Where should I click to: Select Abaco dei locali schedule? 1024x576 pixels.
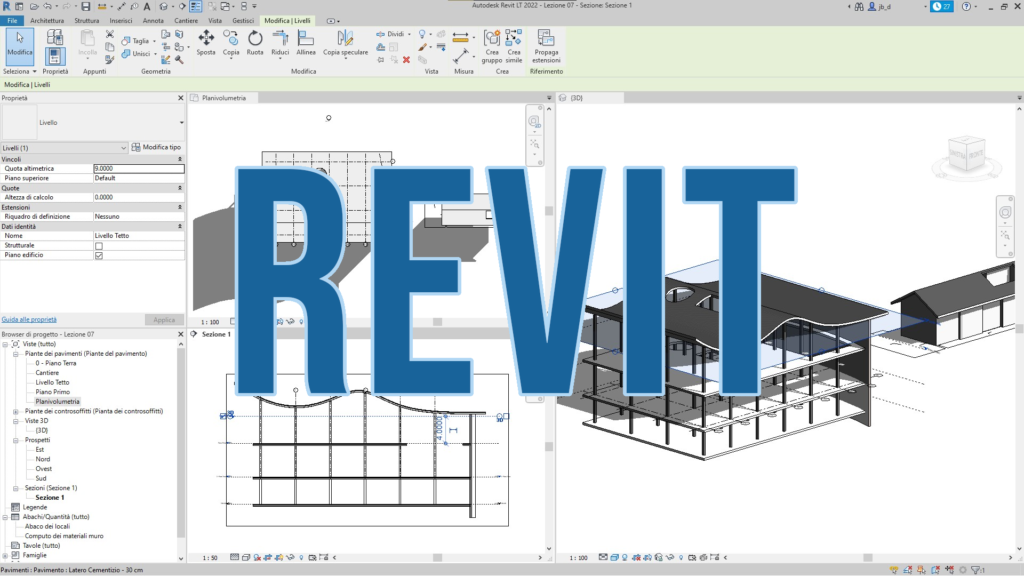(47, 526)
